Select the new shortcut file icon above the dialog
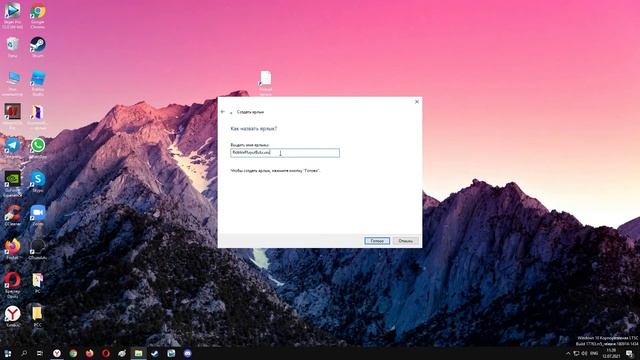 tap(266, 83)
